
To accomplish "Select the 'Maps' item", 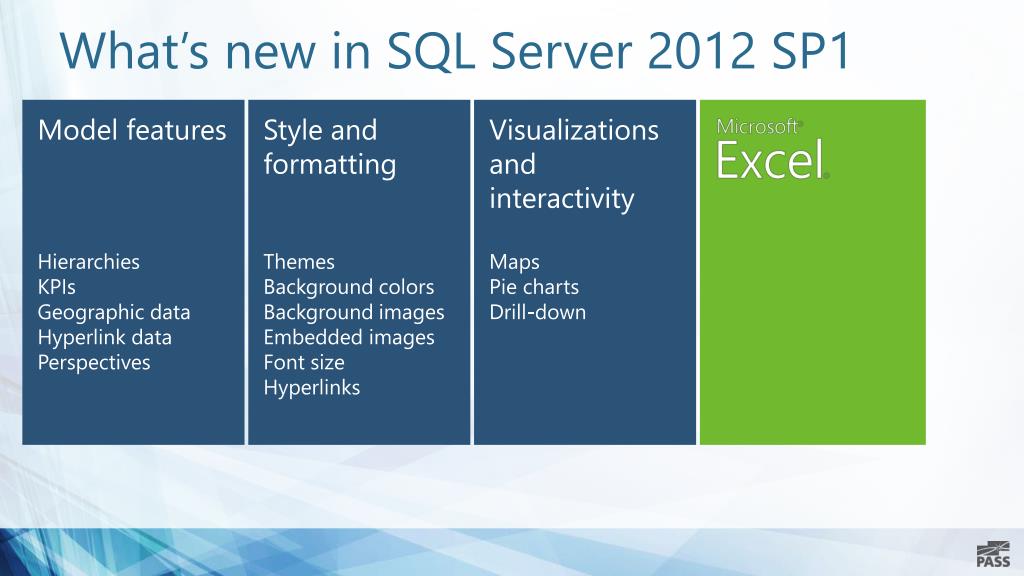I will (515, 263).
